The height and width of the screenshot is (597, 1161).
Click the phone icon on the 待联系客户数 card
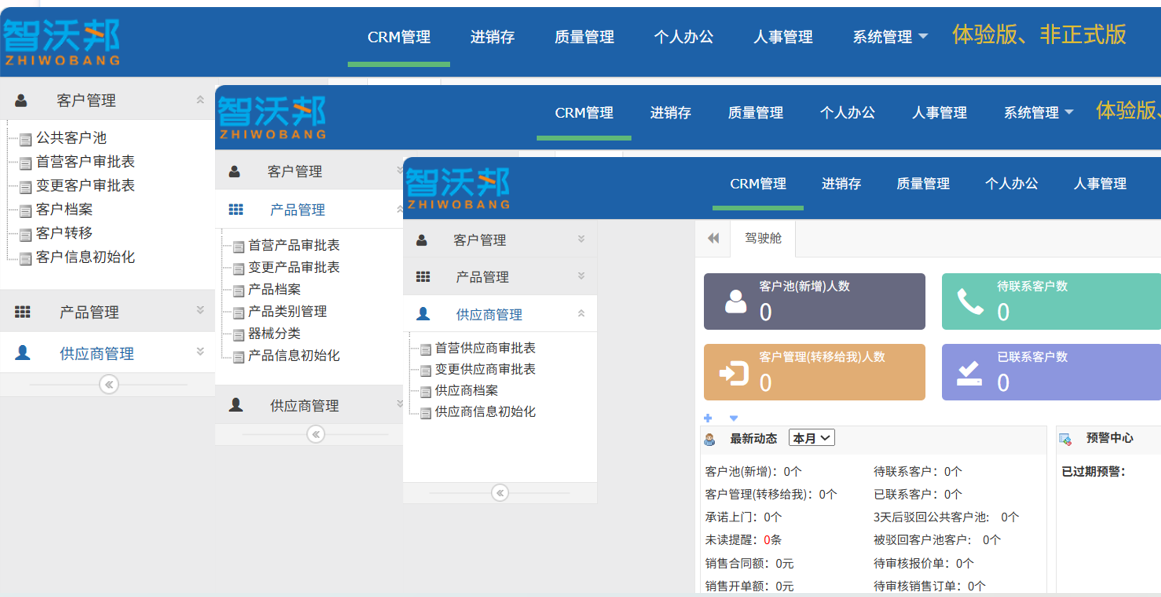[969, 301]
